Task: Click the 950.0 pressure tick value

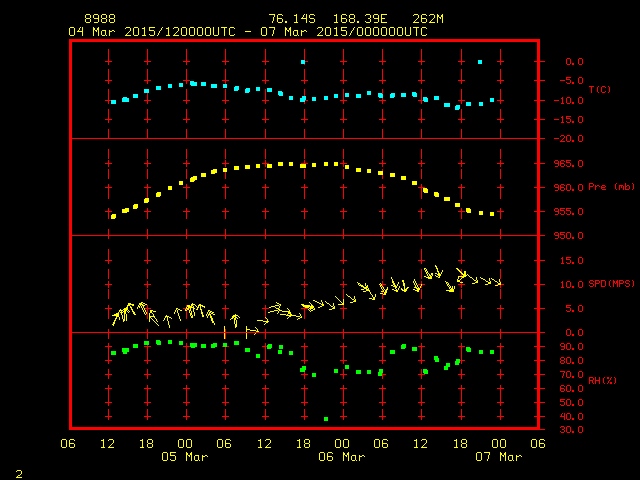Action: click(569, 236)
